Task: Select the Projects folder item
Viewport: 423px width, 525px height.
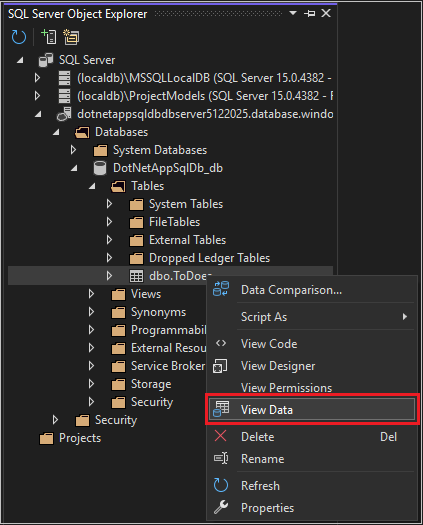Action: coord(80,438)
